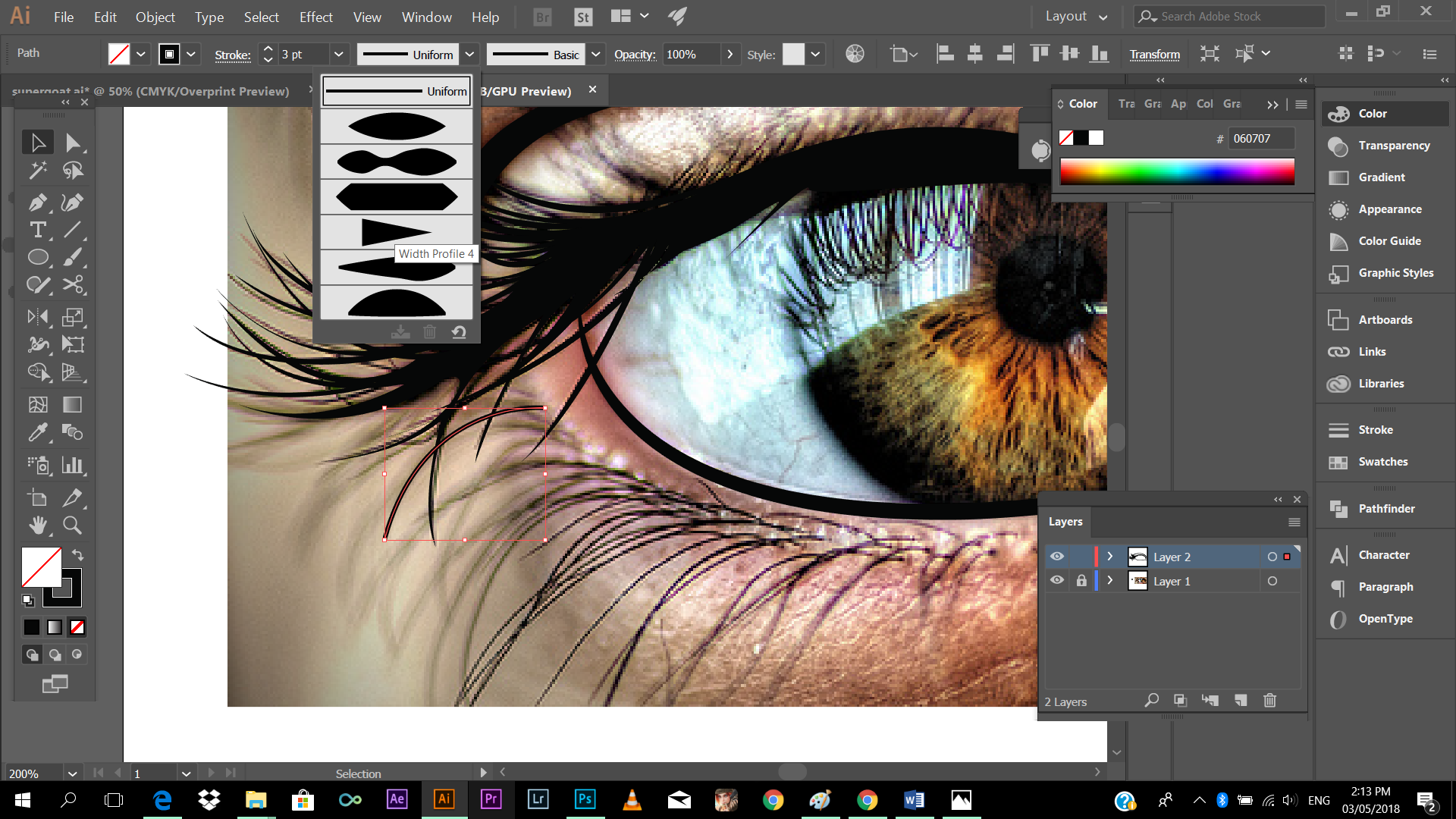Open the Effect menu
1456x819 pixels.
coord(316,17)
